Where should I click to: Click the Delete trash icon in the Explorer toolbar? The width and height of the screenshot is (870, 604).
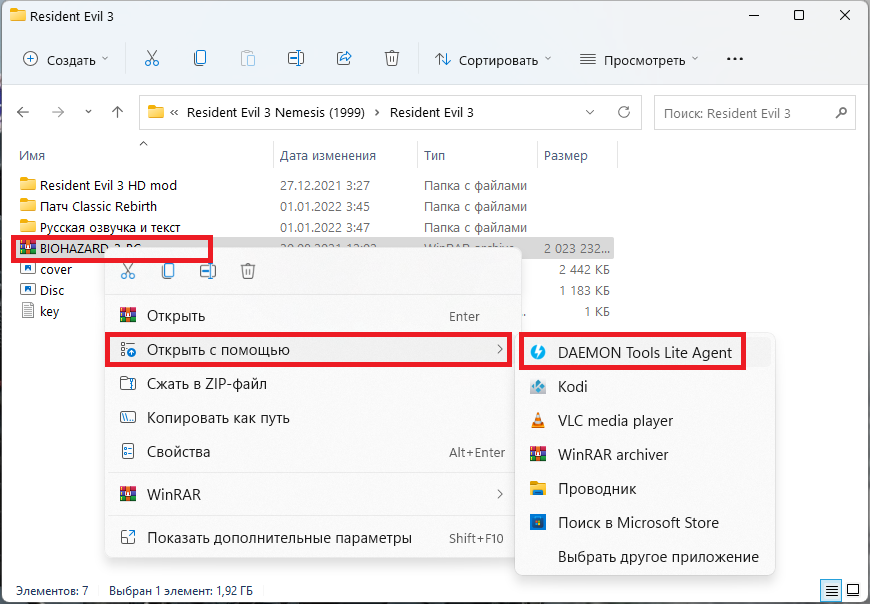pyautogui.click(x=392, y=59)
